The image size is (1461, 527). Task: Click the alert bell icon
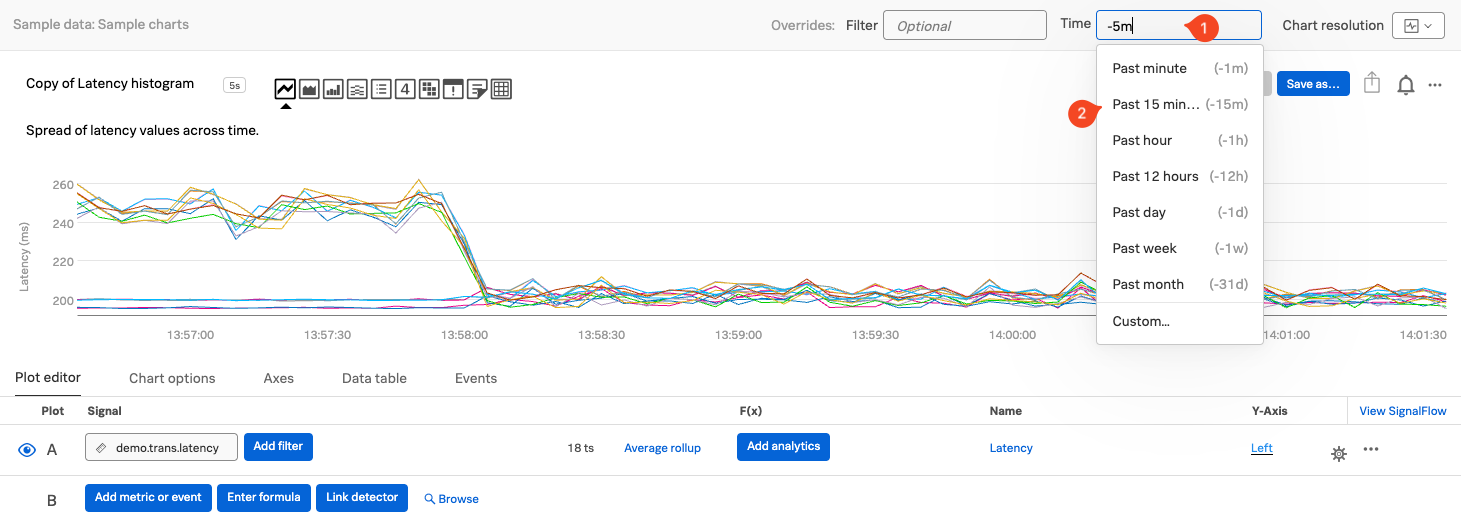(x=1406, y=85)
